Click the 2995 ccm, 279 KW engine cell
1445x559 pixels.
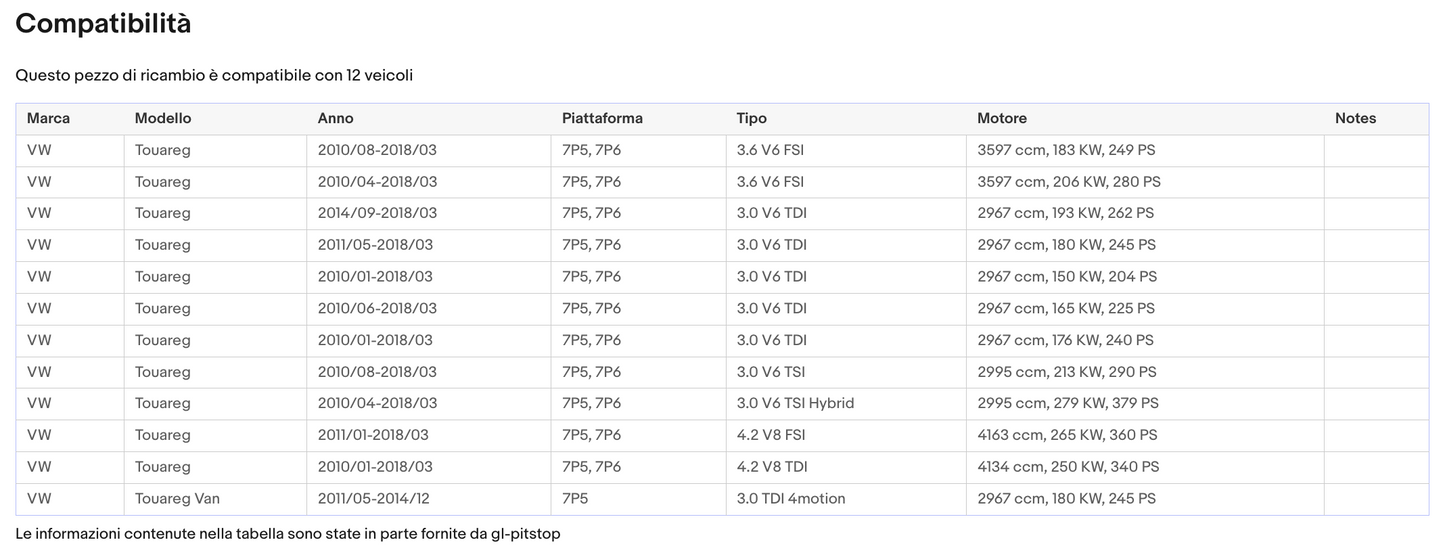1068,404
